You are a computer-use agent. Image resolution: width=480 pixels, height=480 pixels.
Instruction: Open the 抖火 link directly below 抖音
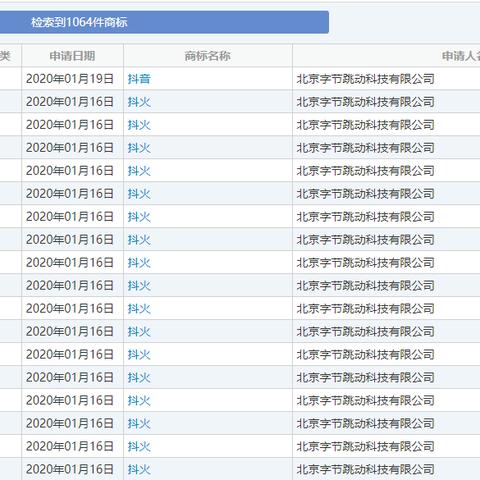click(x=139, y=102)
